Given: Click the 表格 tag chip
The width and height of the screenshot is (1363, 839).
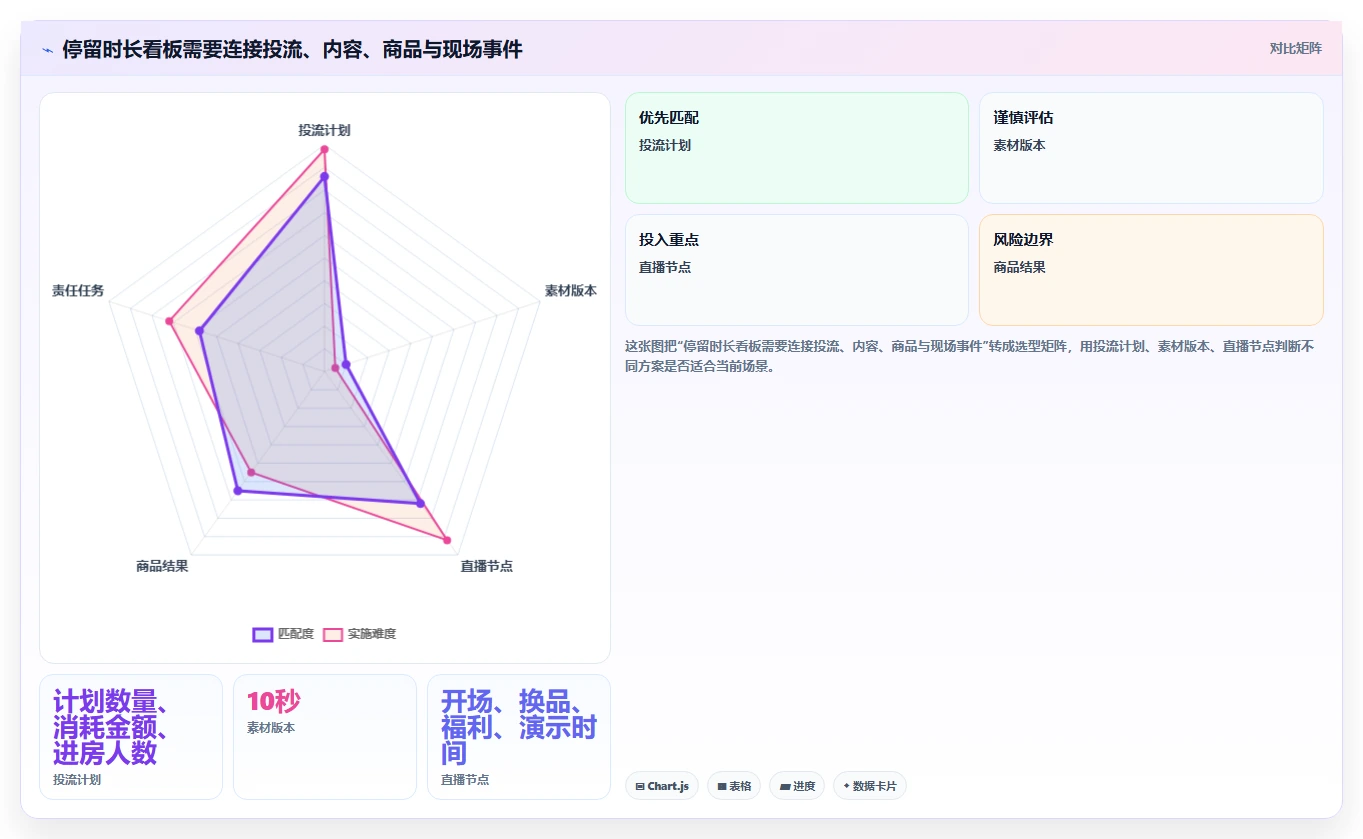Looking at the screenshot, I should (x=734, y=786).
